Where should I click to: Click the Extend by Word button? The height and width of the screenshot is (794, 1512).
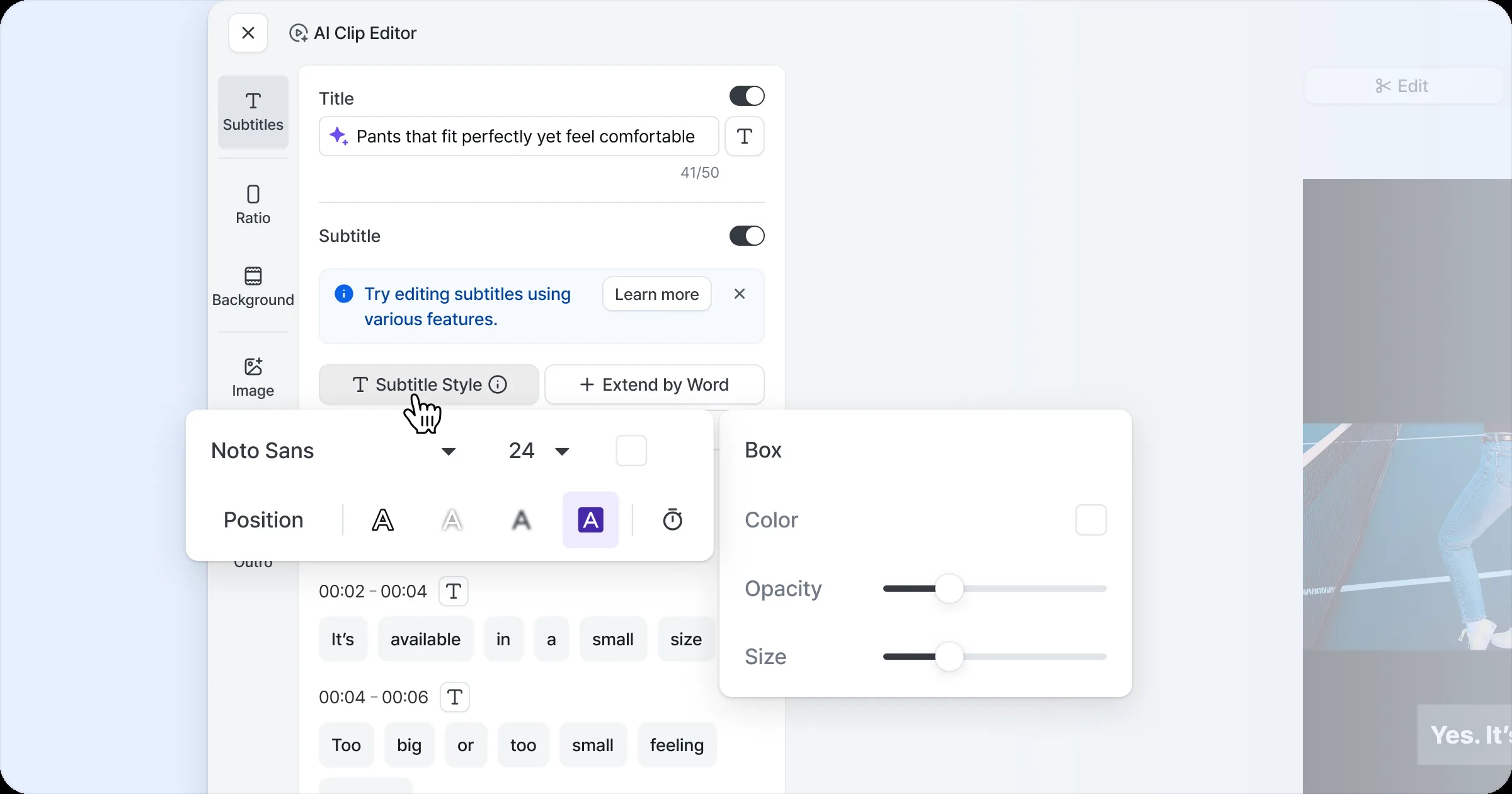[x=655, y=384]
